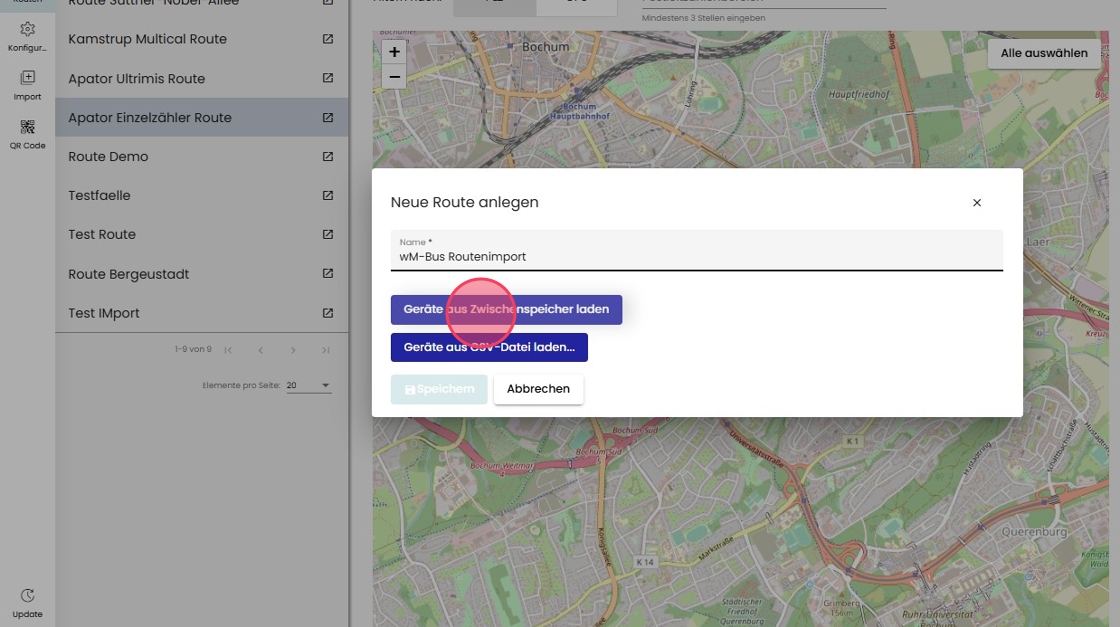
Task: Zoom in on the map
Action: click(x=394, y=52)
